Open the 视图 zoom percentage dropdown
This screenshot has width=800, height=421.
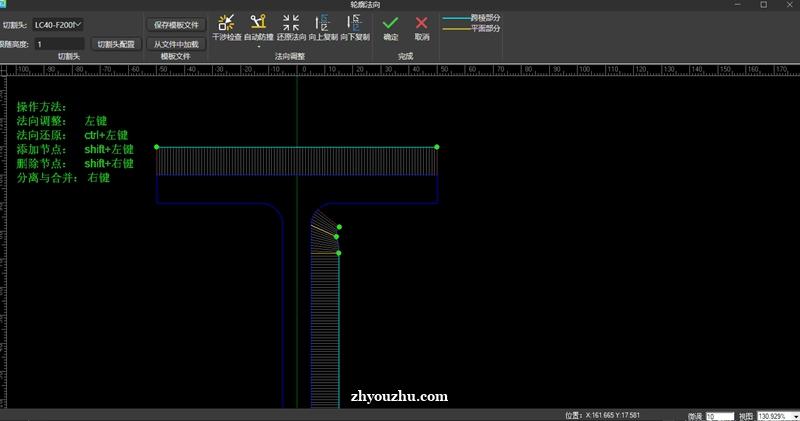coord(778,416)
